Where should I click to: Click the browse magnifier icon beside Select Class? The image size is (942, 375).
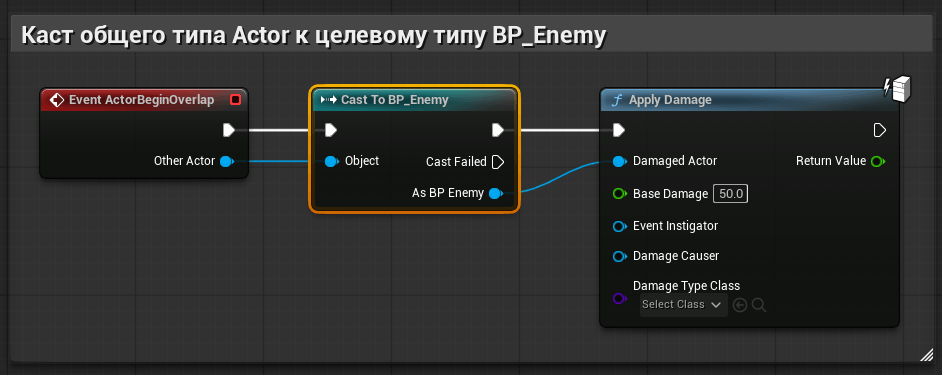tap(759, 305)
